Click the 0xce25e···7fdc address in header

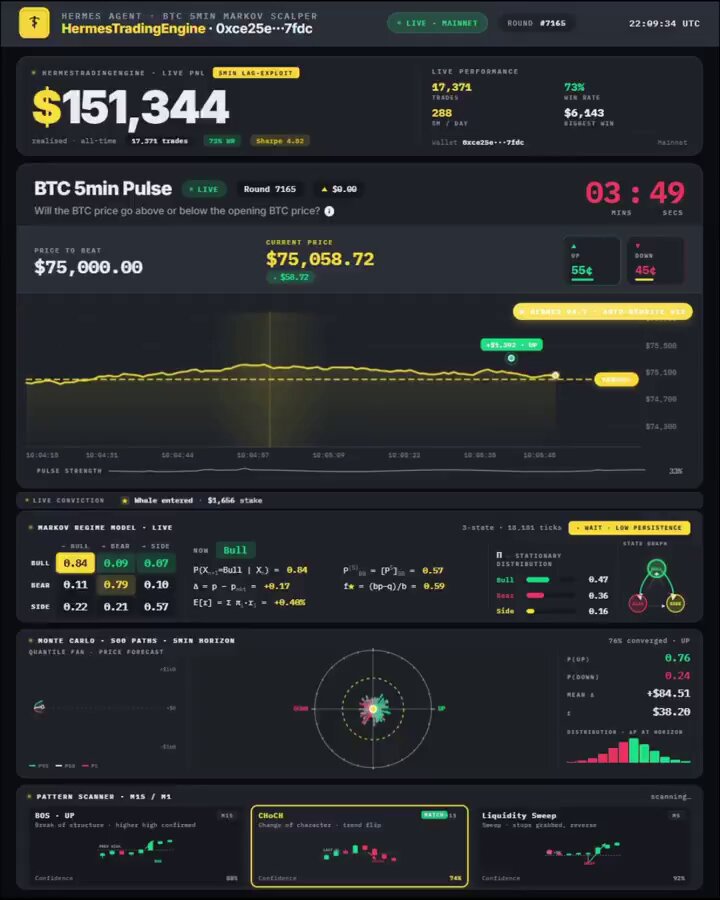coord(264,29)
